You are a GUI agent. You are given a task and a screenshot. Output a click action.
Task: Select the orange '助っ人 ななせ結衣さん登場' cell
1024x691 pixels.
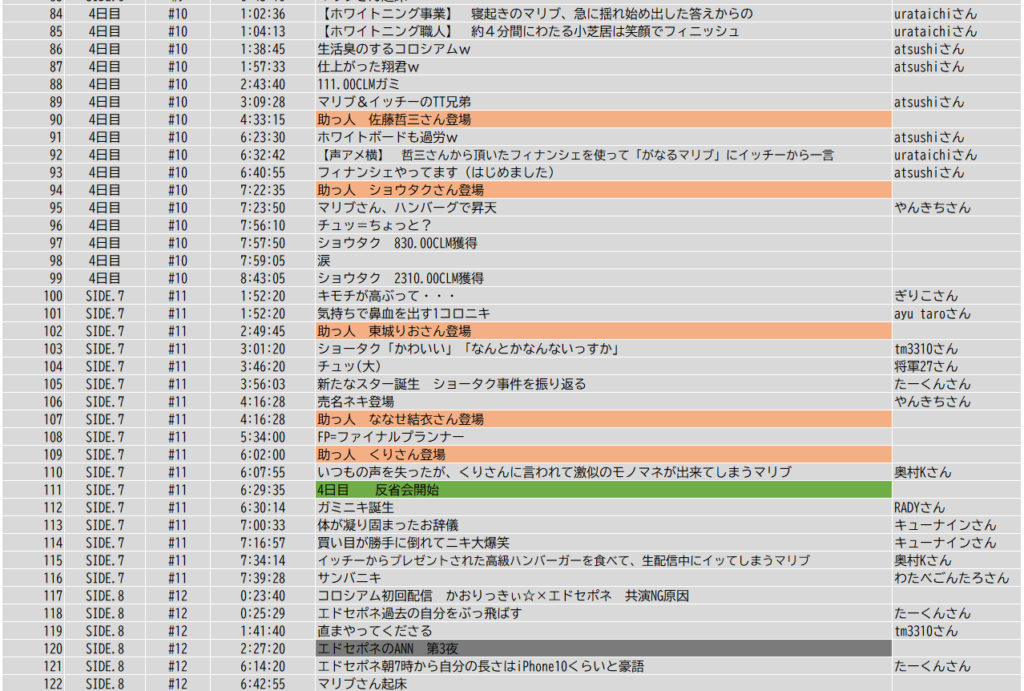point(602,419)
